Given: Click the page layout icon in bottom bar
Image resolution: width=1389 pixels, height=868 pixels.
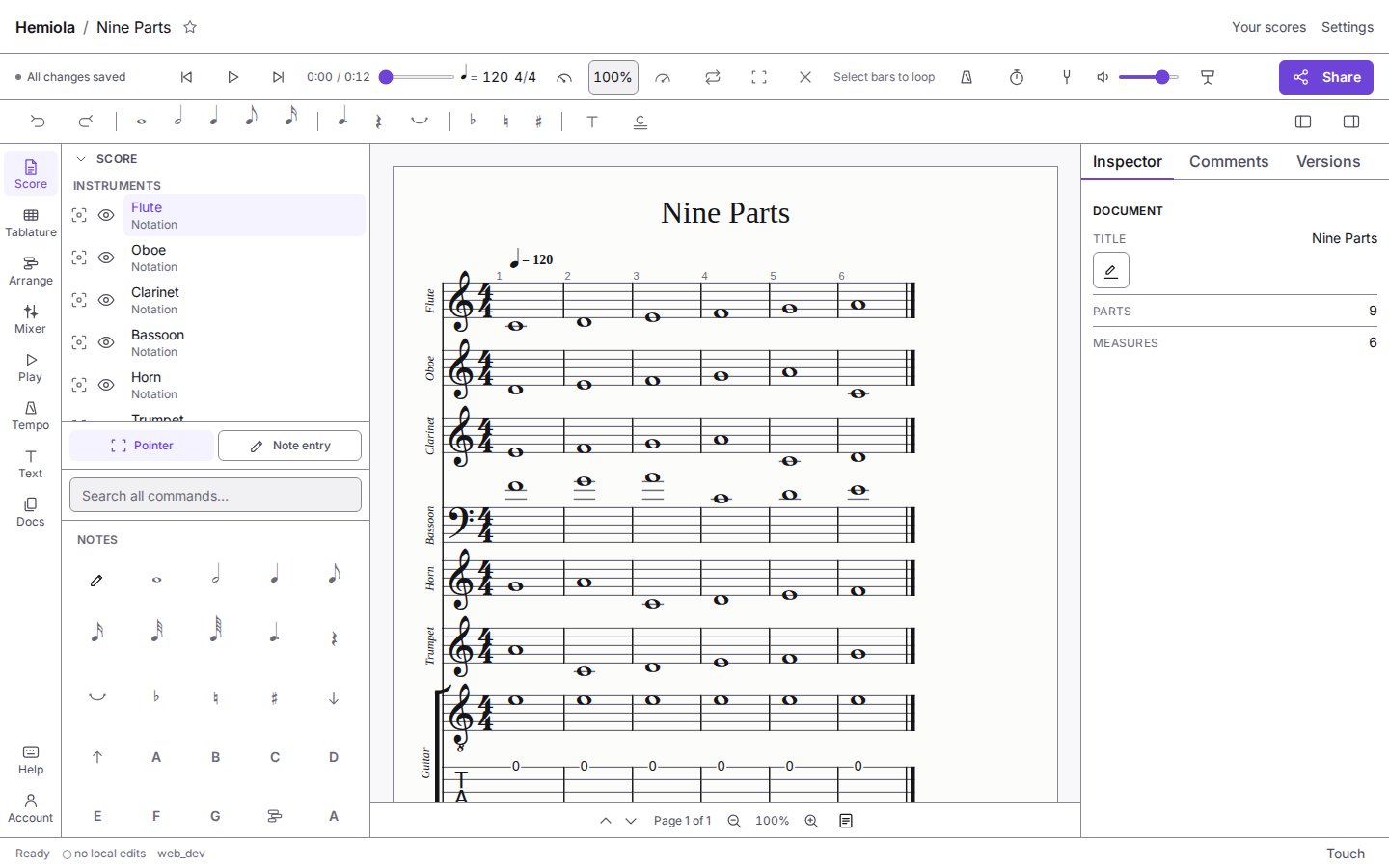Looking at the screenshot, I should (846, 821).
